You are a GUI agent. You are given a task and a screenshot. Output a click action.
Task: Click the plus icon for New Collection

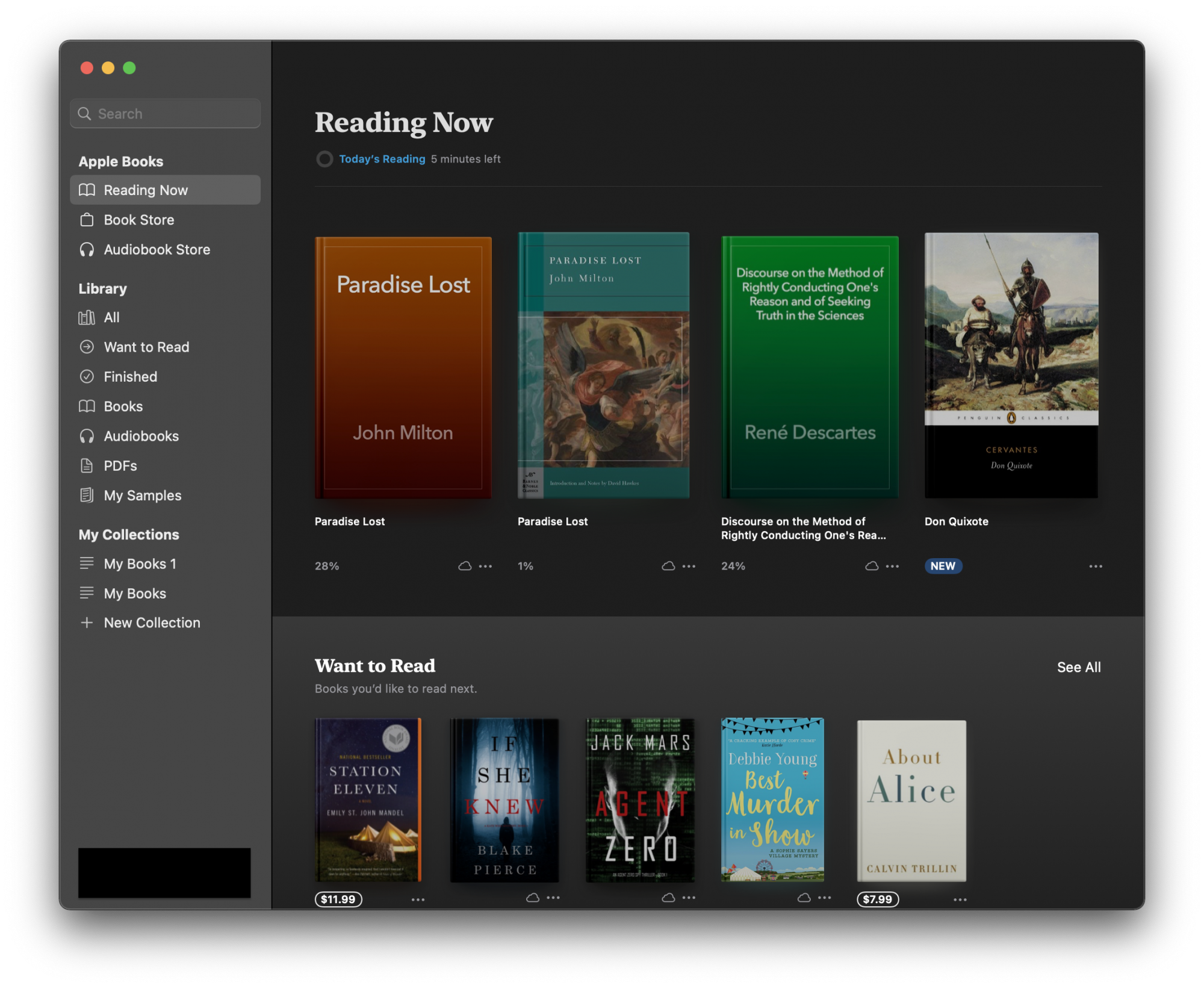click(x=87, y=622)
